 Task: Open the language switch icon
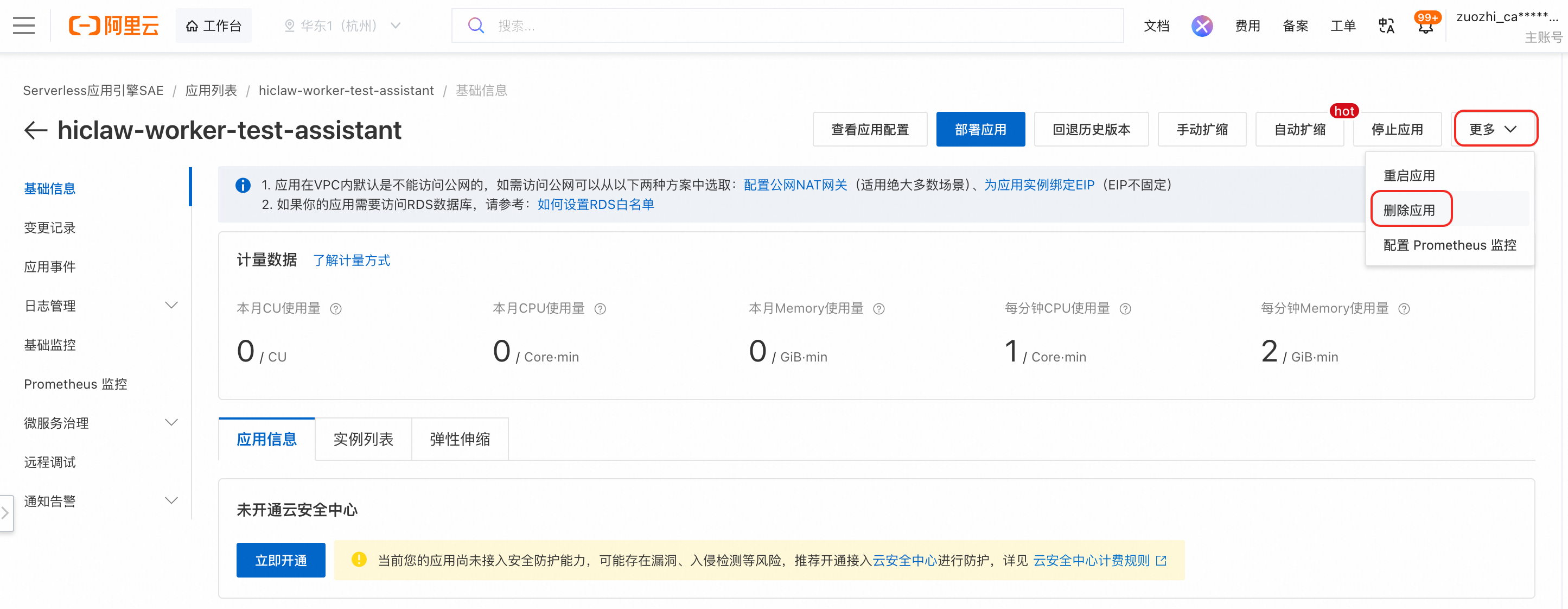coord(1386,26)
